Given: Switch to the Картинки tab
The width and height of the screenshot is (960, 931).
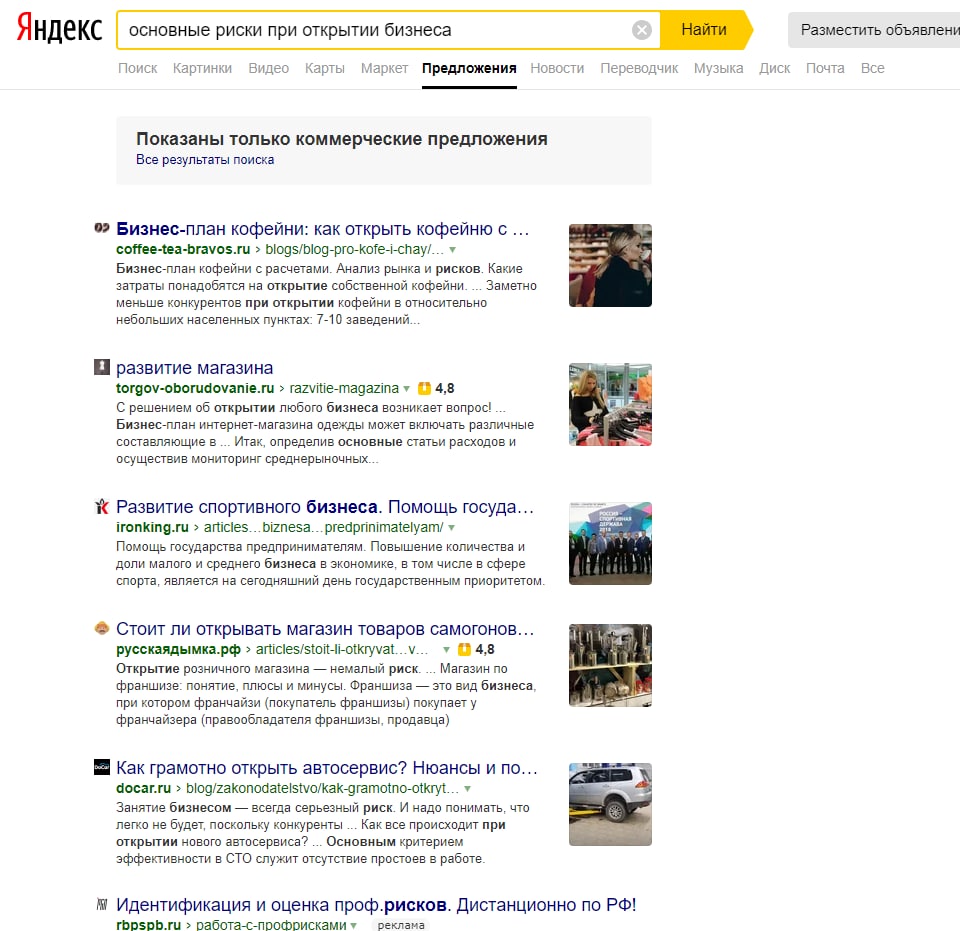Looking at the screenshot, I should point(202,68).
